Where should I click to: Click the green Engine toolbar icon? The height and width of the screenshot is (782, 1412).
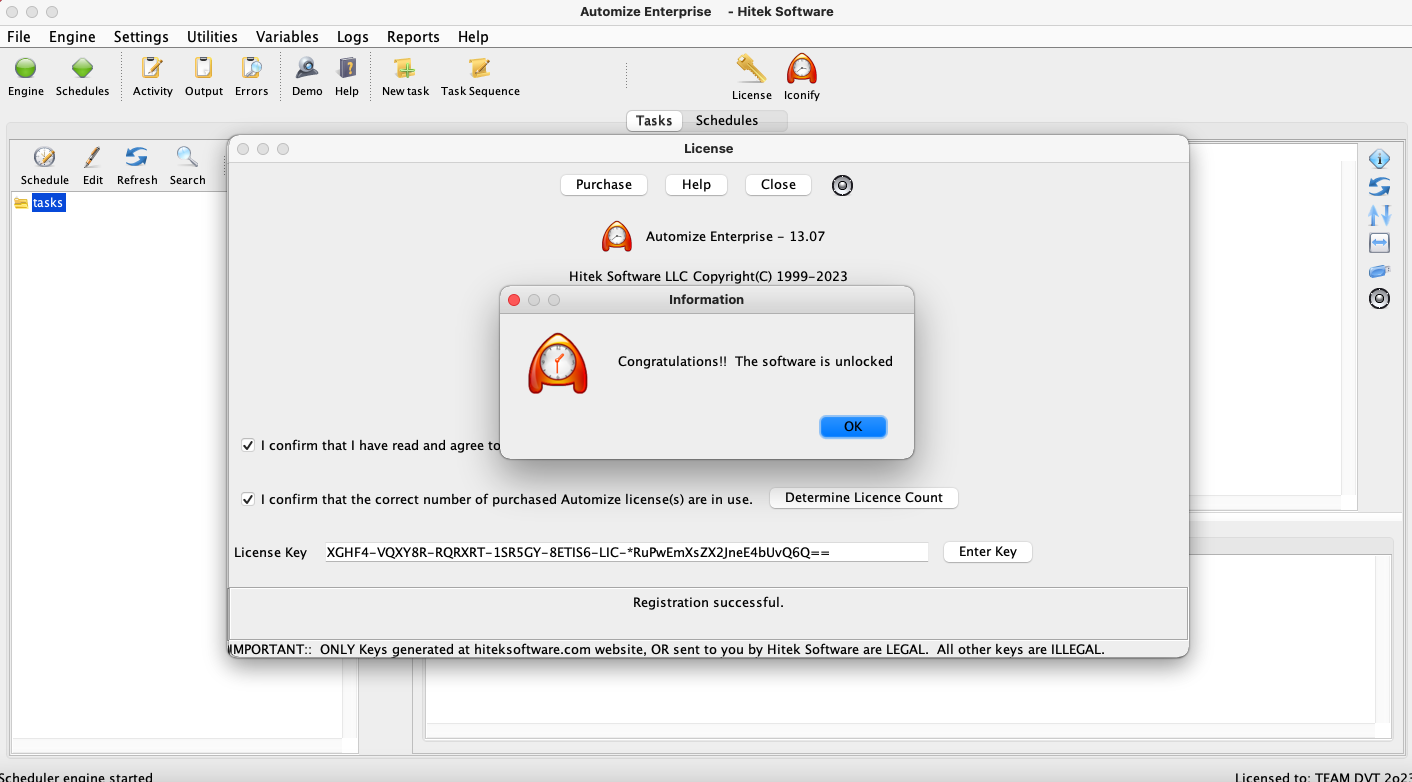26,68
